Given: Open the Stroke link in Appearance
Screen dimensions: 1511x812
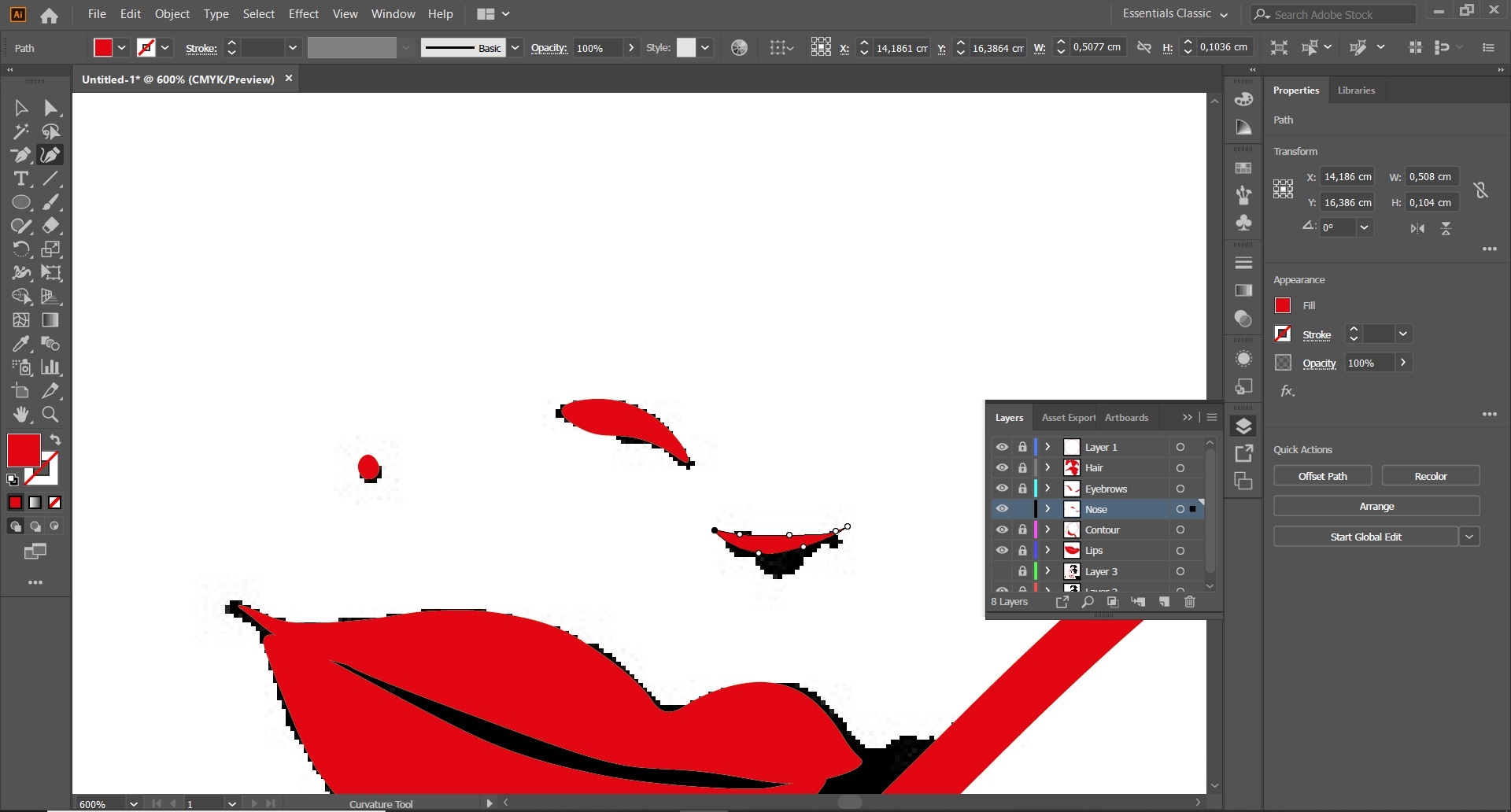Looking at the screenshot, I should (x=1317, y=335).
